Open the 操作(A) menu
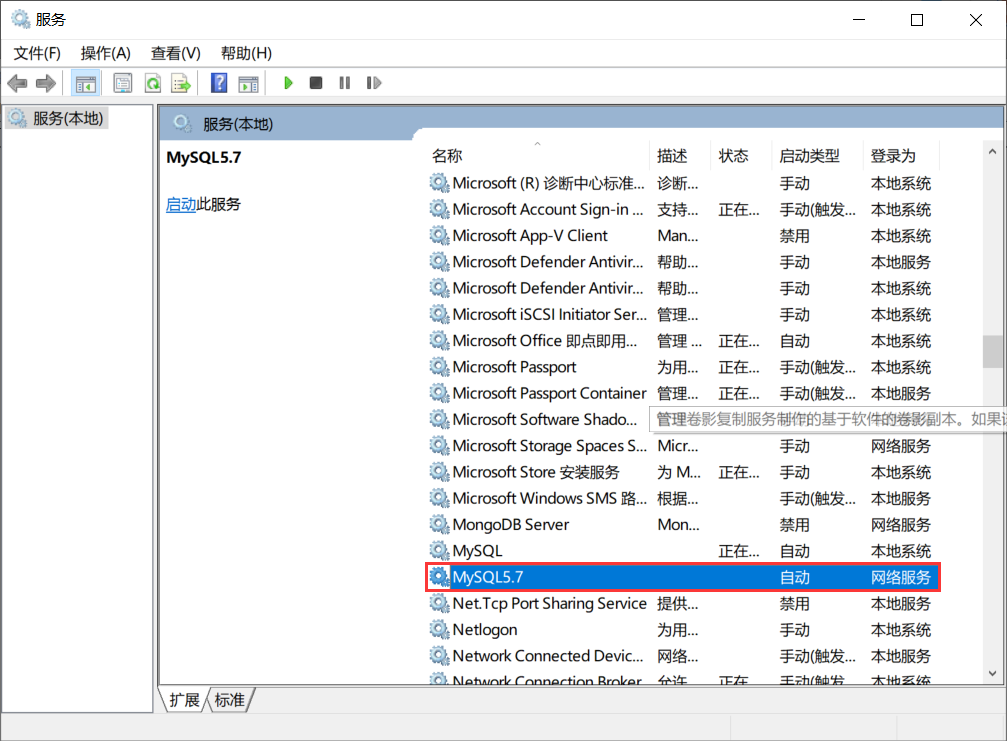This screenshot has width=1007, height=741. [106, 53]
